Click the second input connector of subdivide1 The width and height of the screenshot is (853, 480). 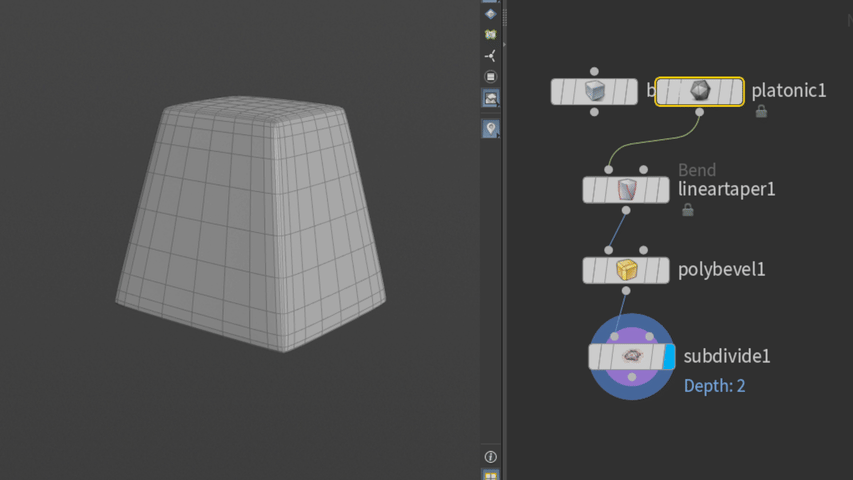tap(650, 337)
